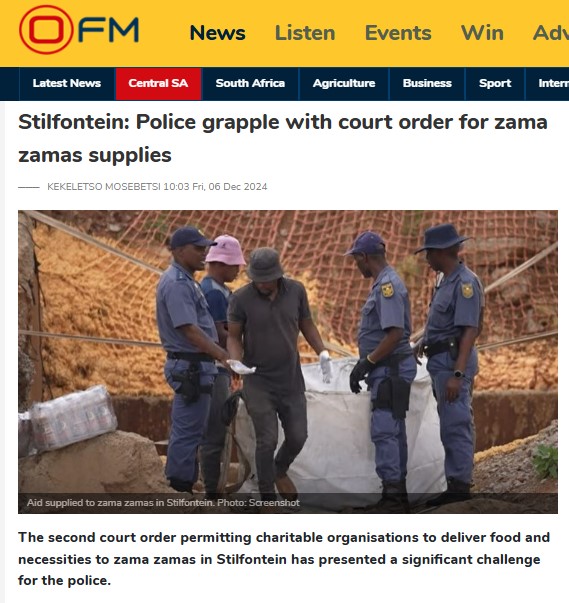Switch to the Sport tab
Viewport: 569px width, 603px height.
(x=495, y=83)
